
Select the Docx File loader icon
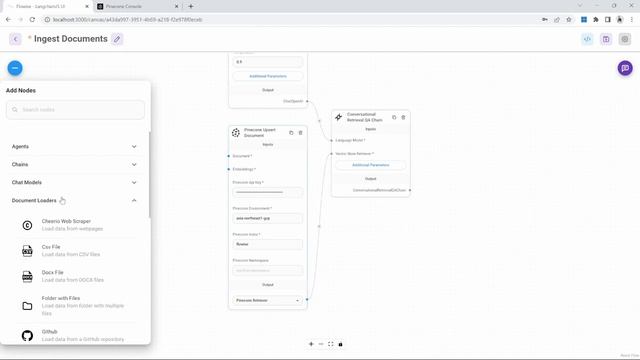click(x=27, y=276)
